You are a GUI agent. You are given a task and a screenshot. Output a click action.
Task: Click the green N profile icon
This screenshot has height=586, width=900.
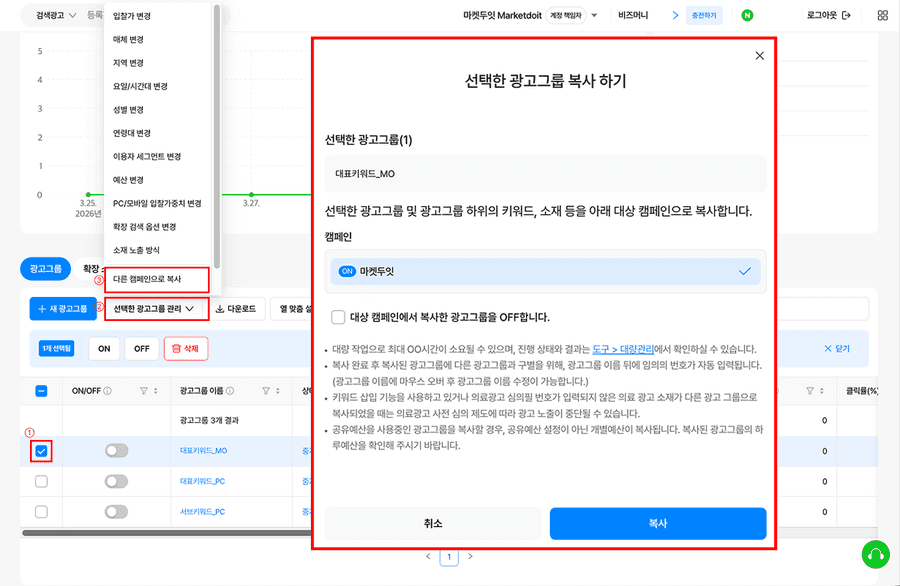click(748, 17)
